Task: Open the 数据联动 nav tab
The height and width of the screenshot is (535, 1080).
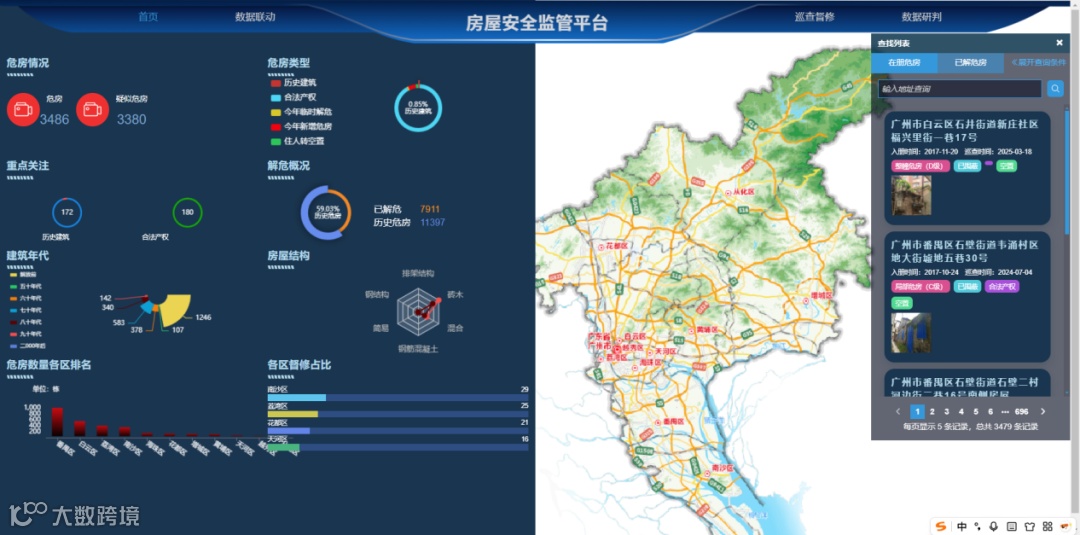Action: coord(255,17)
